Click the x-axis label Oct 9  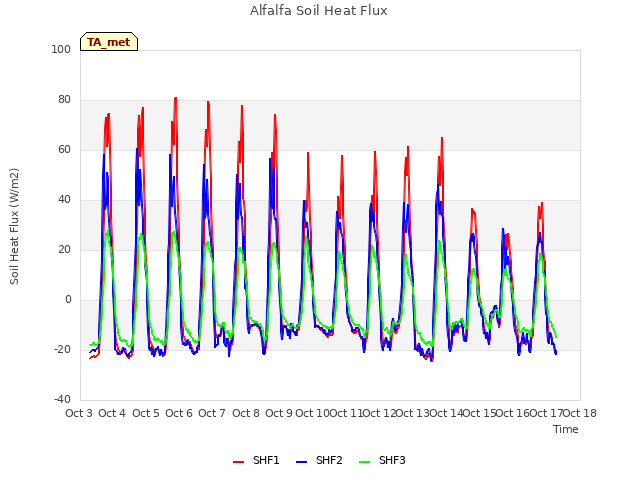pos(279,413)
